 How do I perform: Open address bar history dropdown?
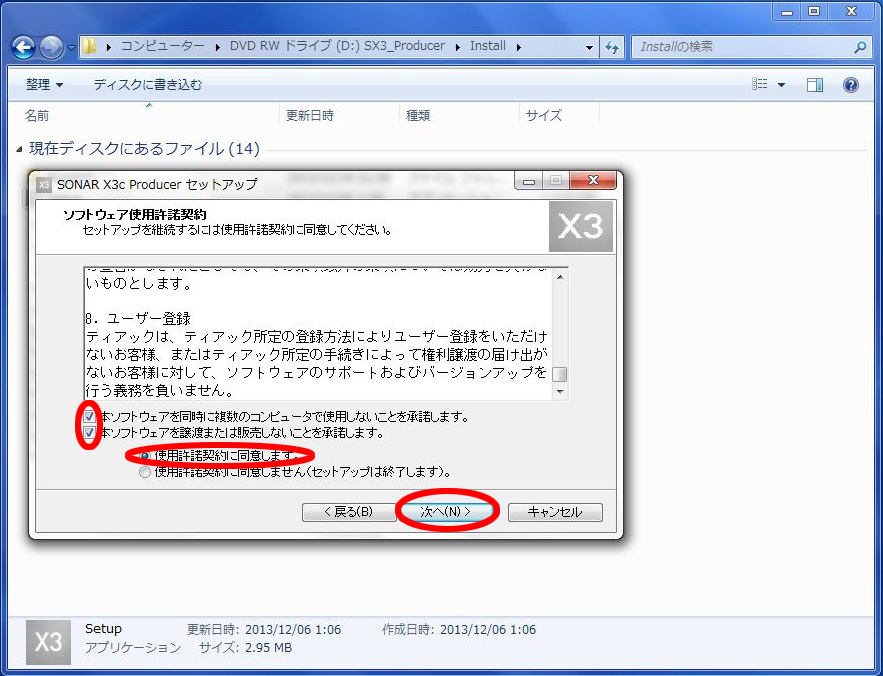pyautogui.click(x=589, y=48)
